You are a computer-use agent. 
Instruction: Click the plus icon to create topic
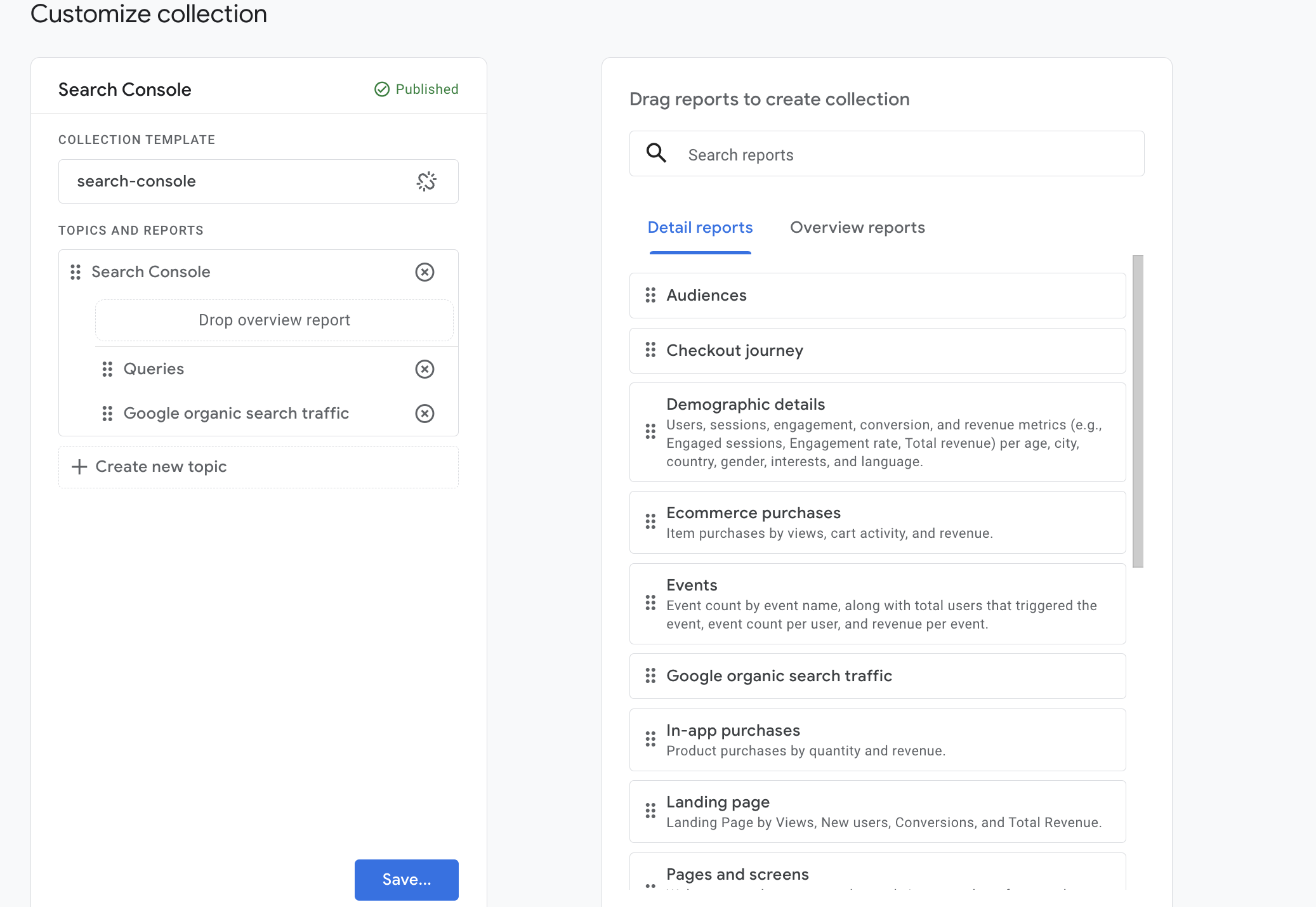pyautogui.click(x=79, y=467)
